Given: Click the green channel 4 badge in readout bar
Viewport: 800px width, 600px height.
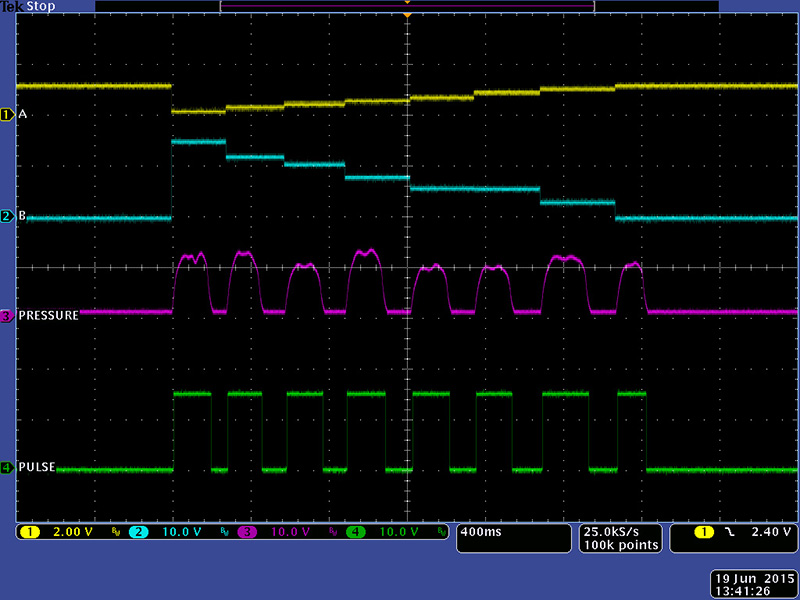Looking at the screenshot, I should pos(355,532).
